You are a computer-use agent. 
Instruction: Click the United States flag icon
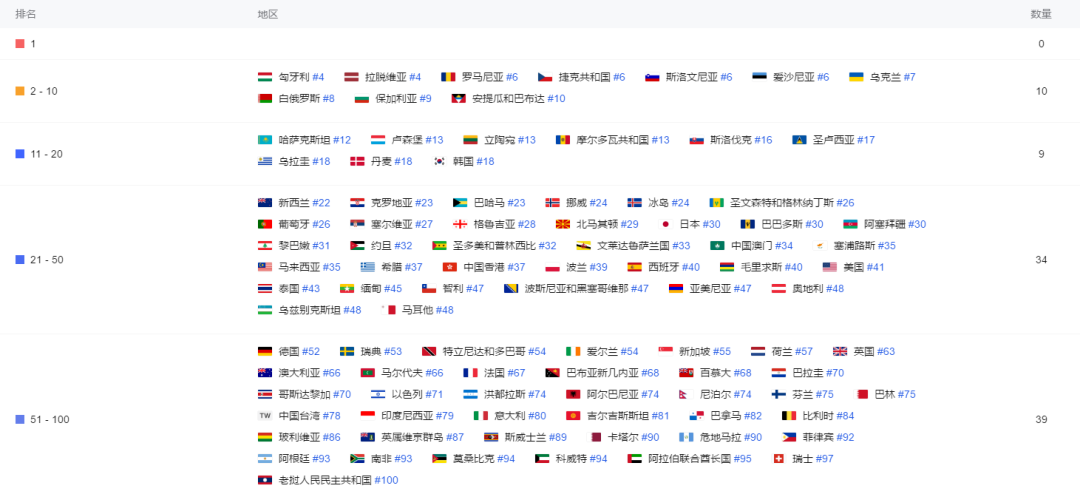(829, 267)
